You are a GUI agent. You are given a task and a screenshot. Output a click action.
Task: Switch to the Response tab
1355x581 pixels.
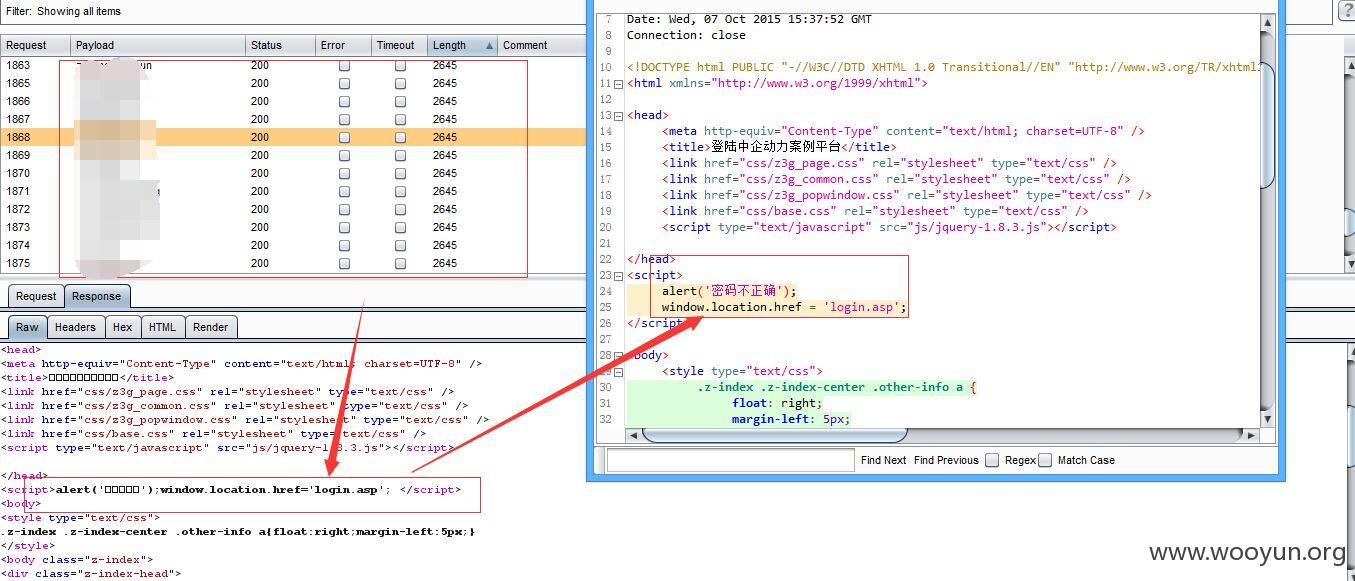click(x=96, y=296)
